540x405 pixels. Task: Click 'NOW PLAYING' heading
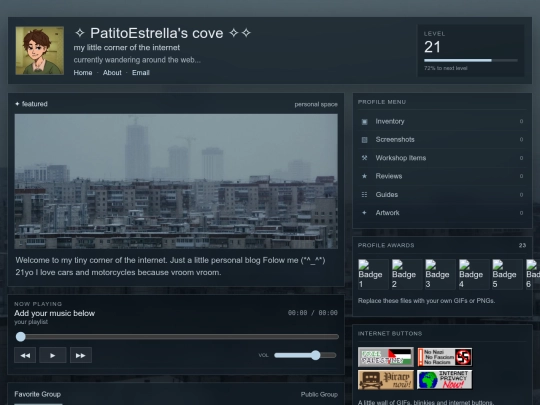[x=38, y=304]
